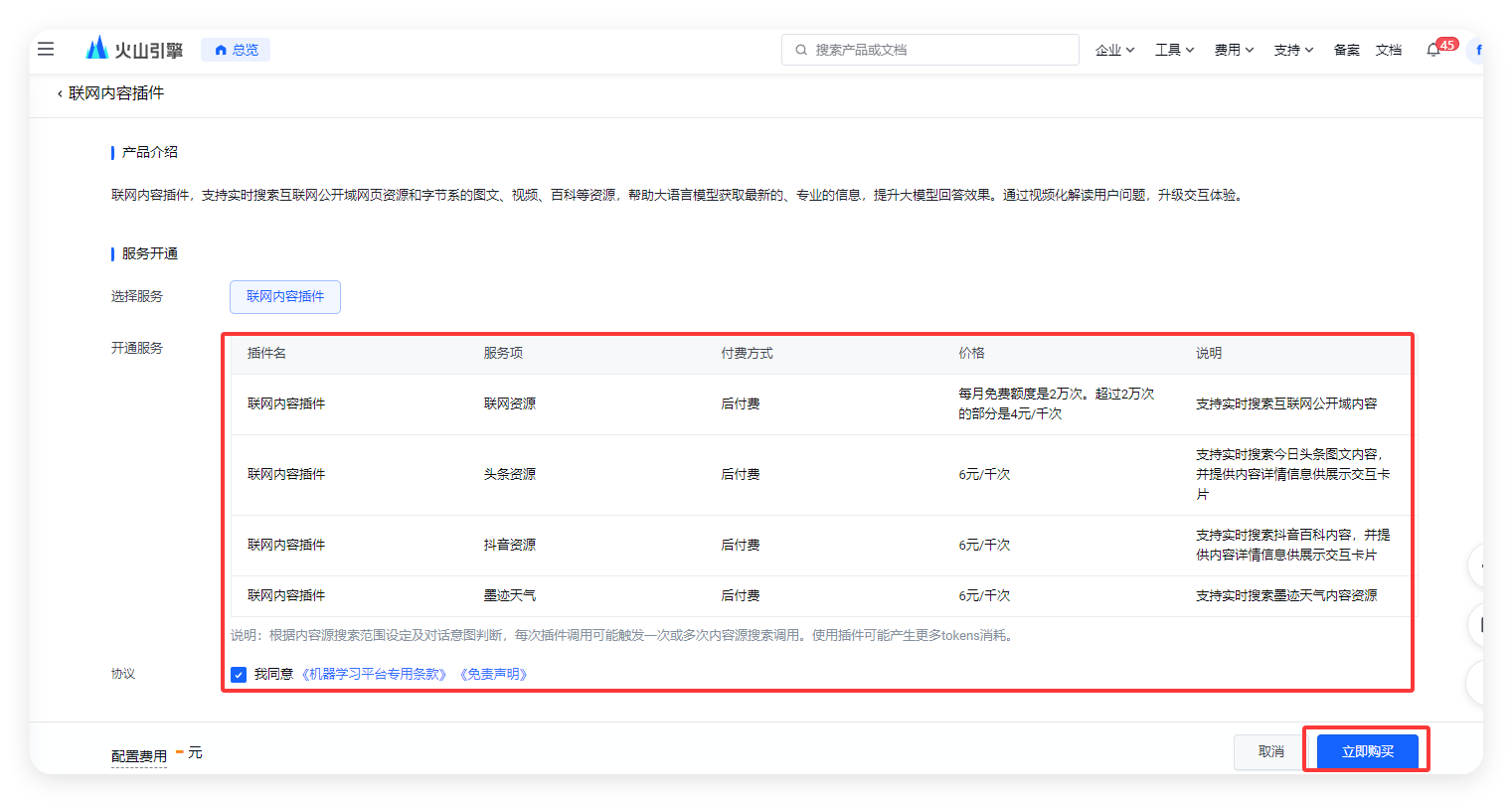Viewport: 1512px width, 803px height.
Task: Click the search box for products or docs
Action: point(929,50)
